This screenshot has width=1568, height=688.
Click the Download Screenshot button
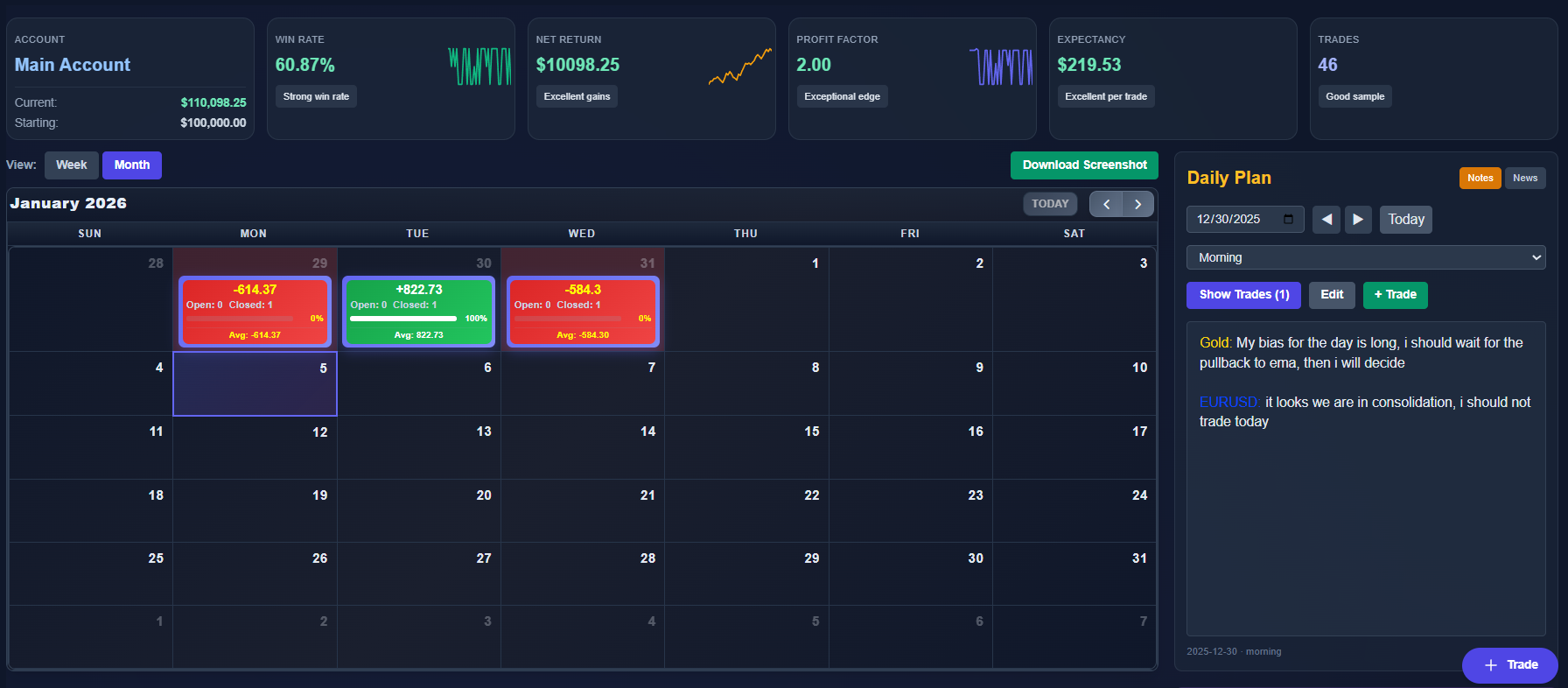(x=1084, y=165)
